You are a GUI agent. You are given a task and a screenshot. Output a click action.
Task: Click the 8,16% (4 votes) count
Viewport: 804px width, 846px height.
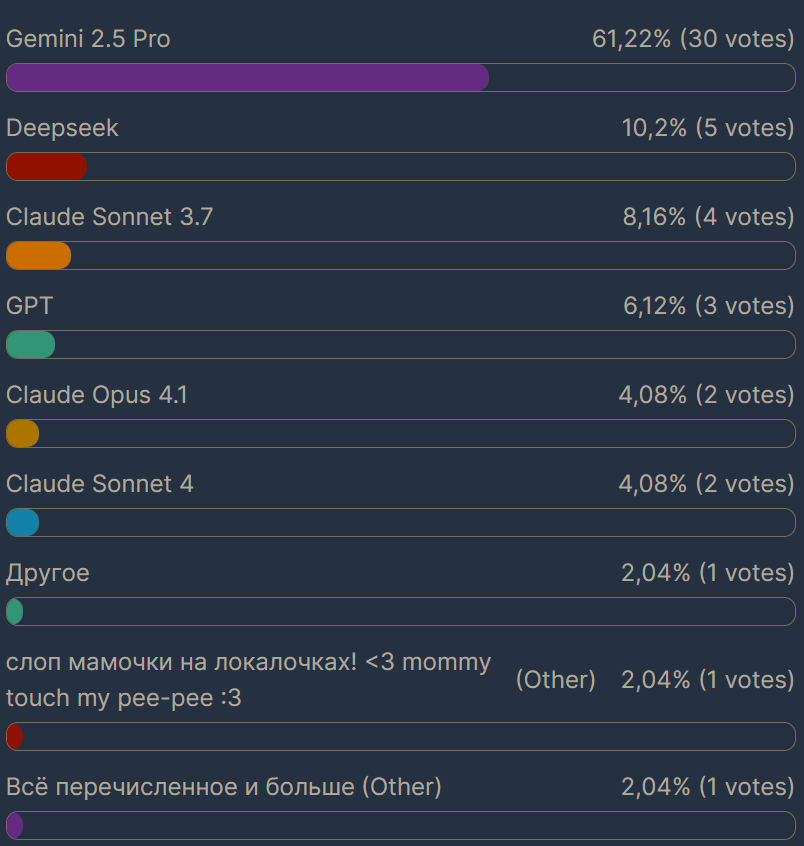(x=708, y=217)
